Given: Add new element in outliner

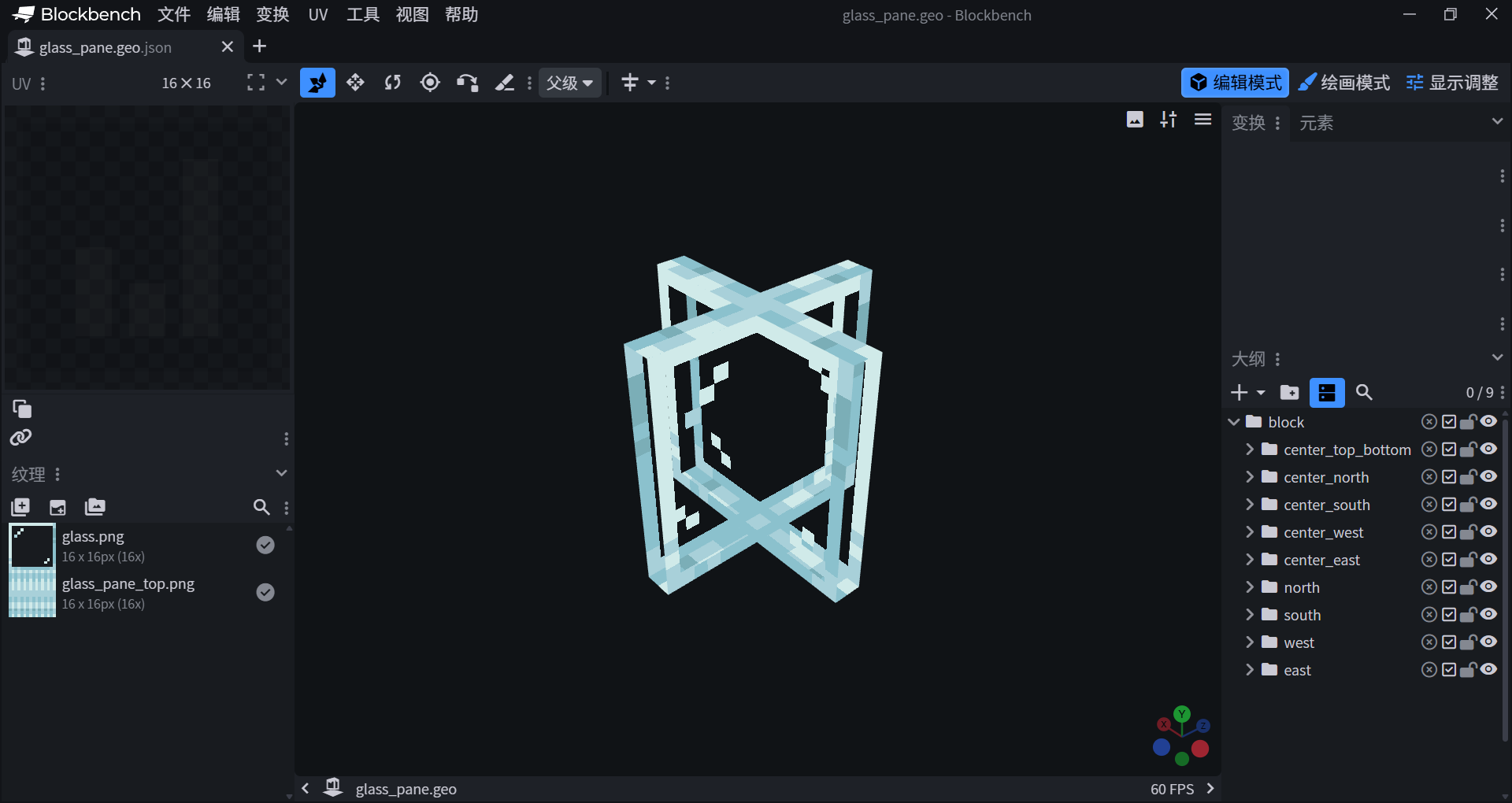Looking at the screenshot, I should click(1240, 392).
